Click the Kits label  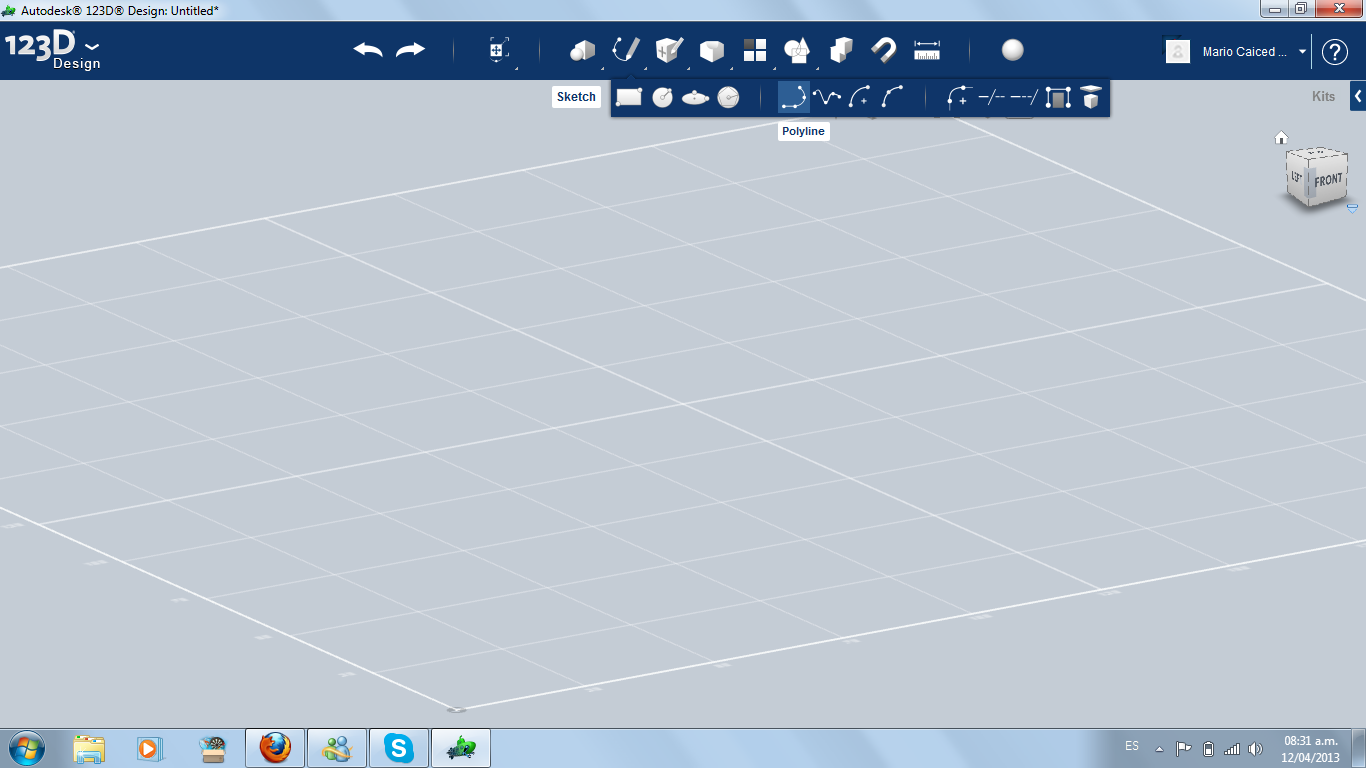tap(1323, 97)
